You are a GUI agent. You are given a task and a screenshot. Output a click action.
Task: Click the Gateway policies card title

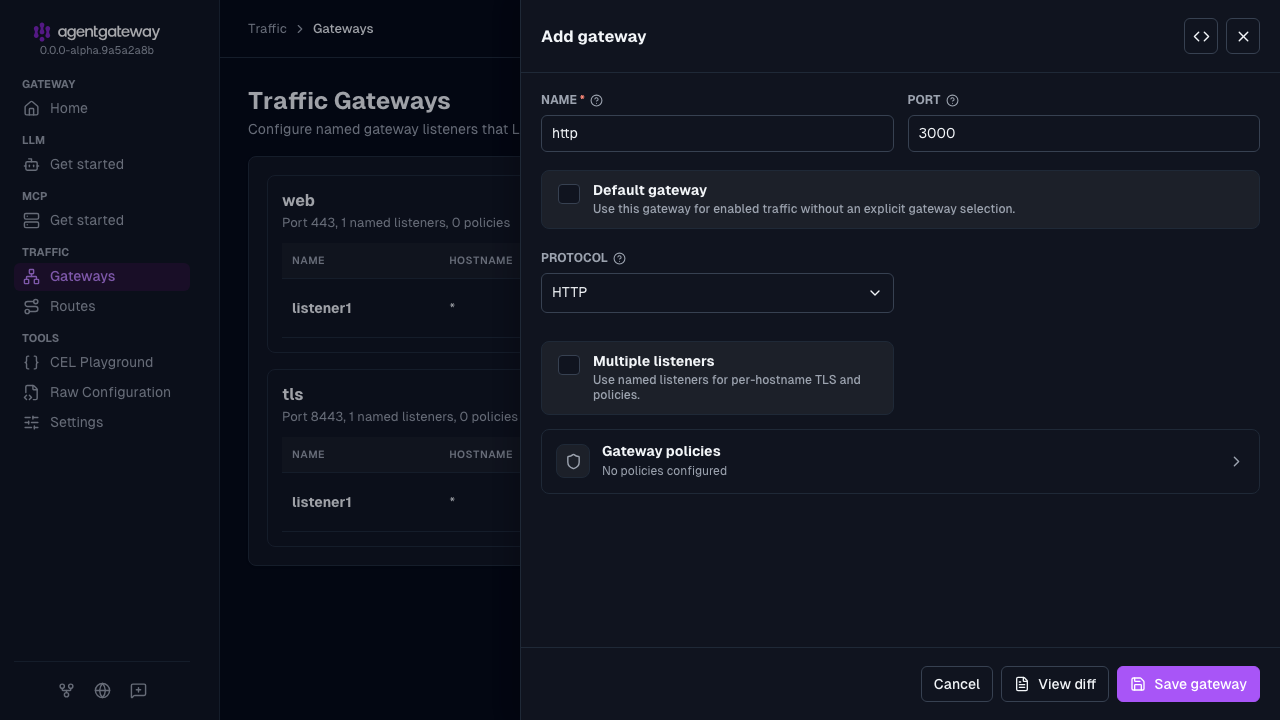pyautogui.click(x=661, y=451)
